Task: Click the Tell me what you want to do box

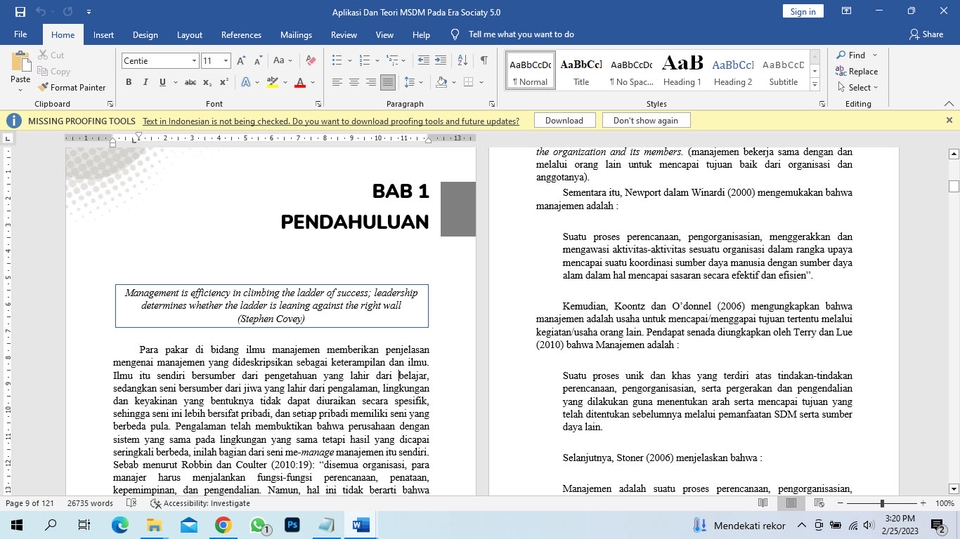Action: coord(521,34)
